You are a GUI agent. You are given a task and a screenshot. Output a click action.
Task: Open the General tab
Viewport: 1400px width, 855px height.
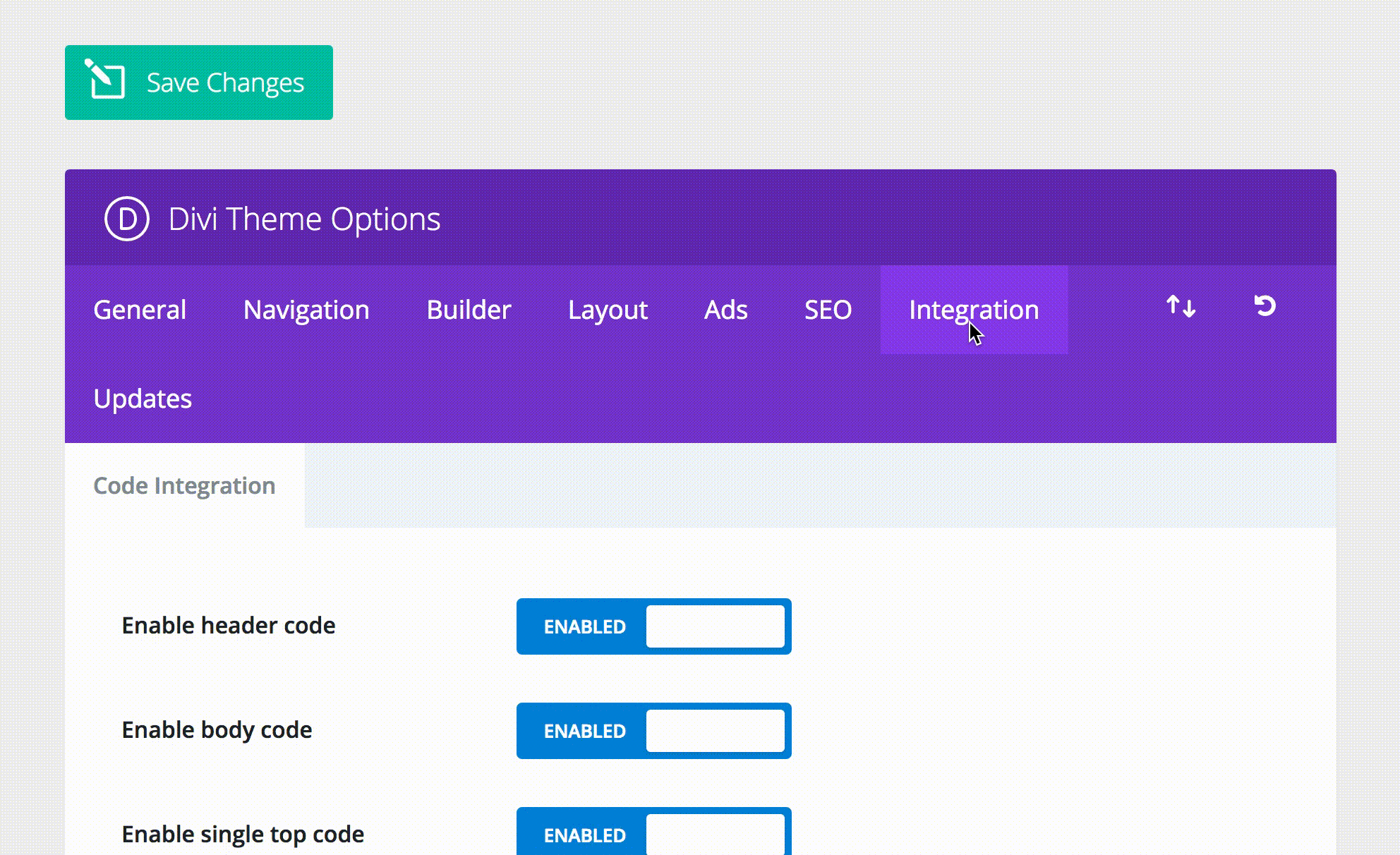pyautogui.click(x=140, y=310)
